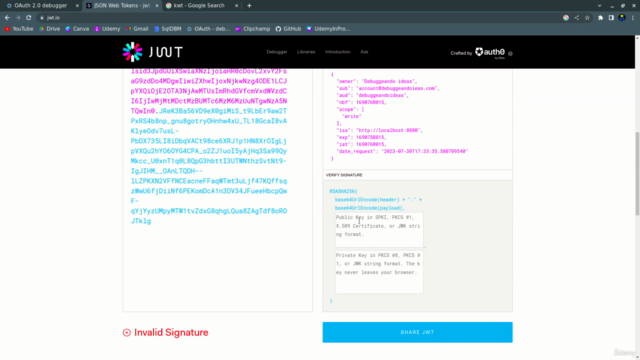
Task: Click the "aud" debuggeandoideas line
Action: click(x=372, y=95)
